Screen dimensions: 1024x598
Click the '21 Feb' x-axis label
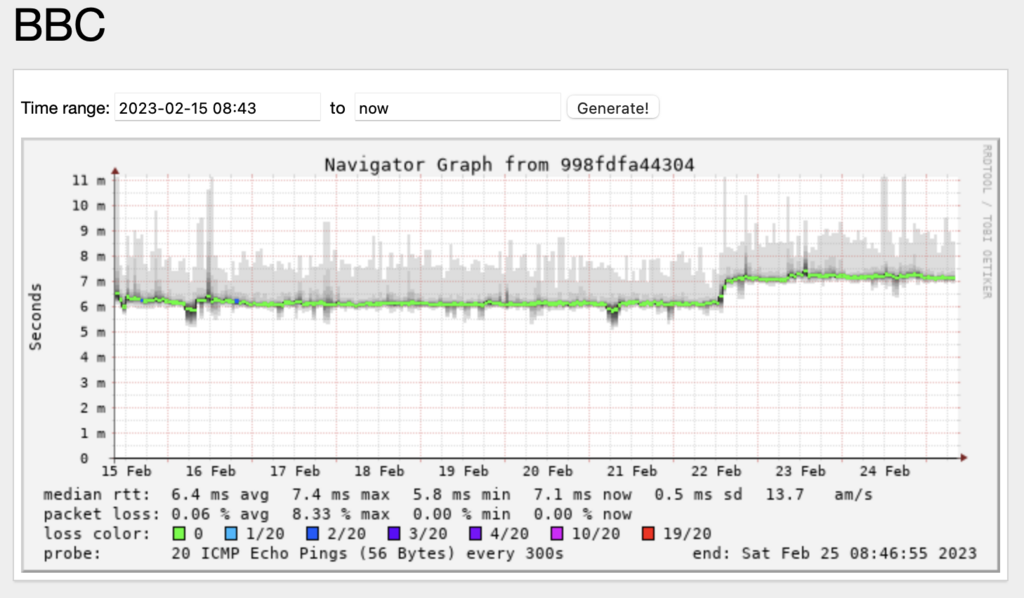(x=632, y=471)
